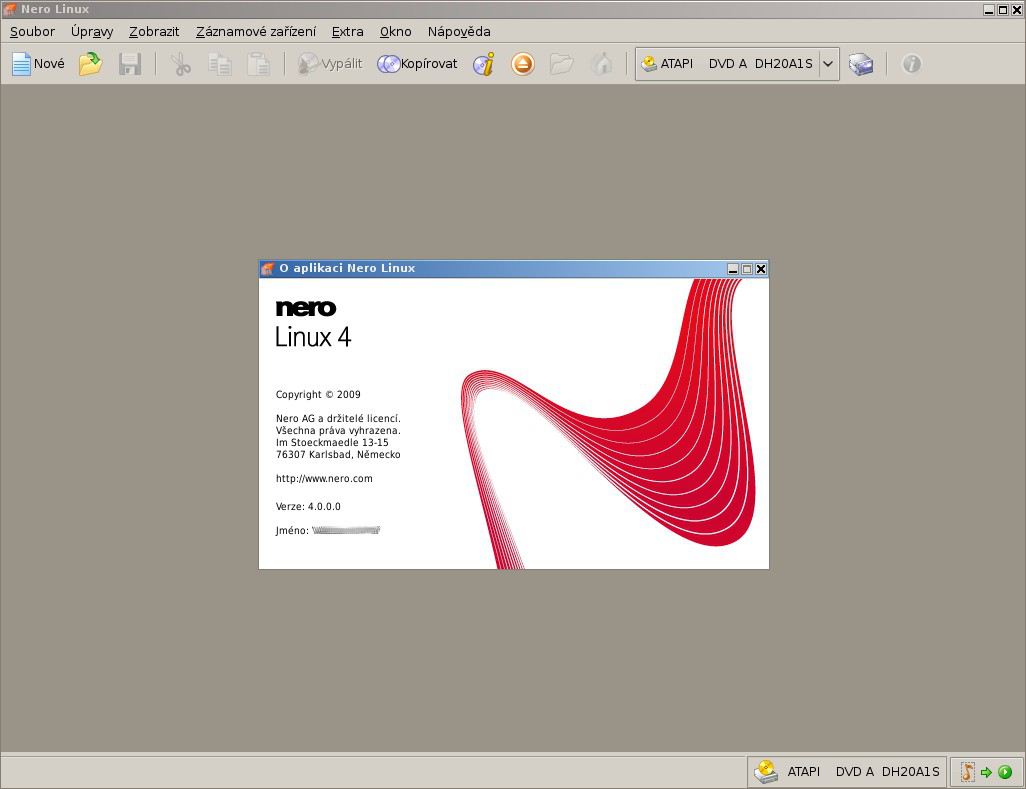Image resolution: width=1026 pixels, height=789 pixels.
Task: Minimize the O aplikaci Nero Linux dialog
Action: [733, 269]
